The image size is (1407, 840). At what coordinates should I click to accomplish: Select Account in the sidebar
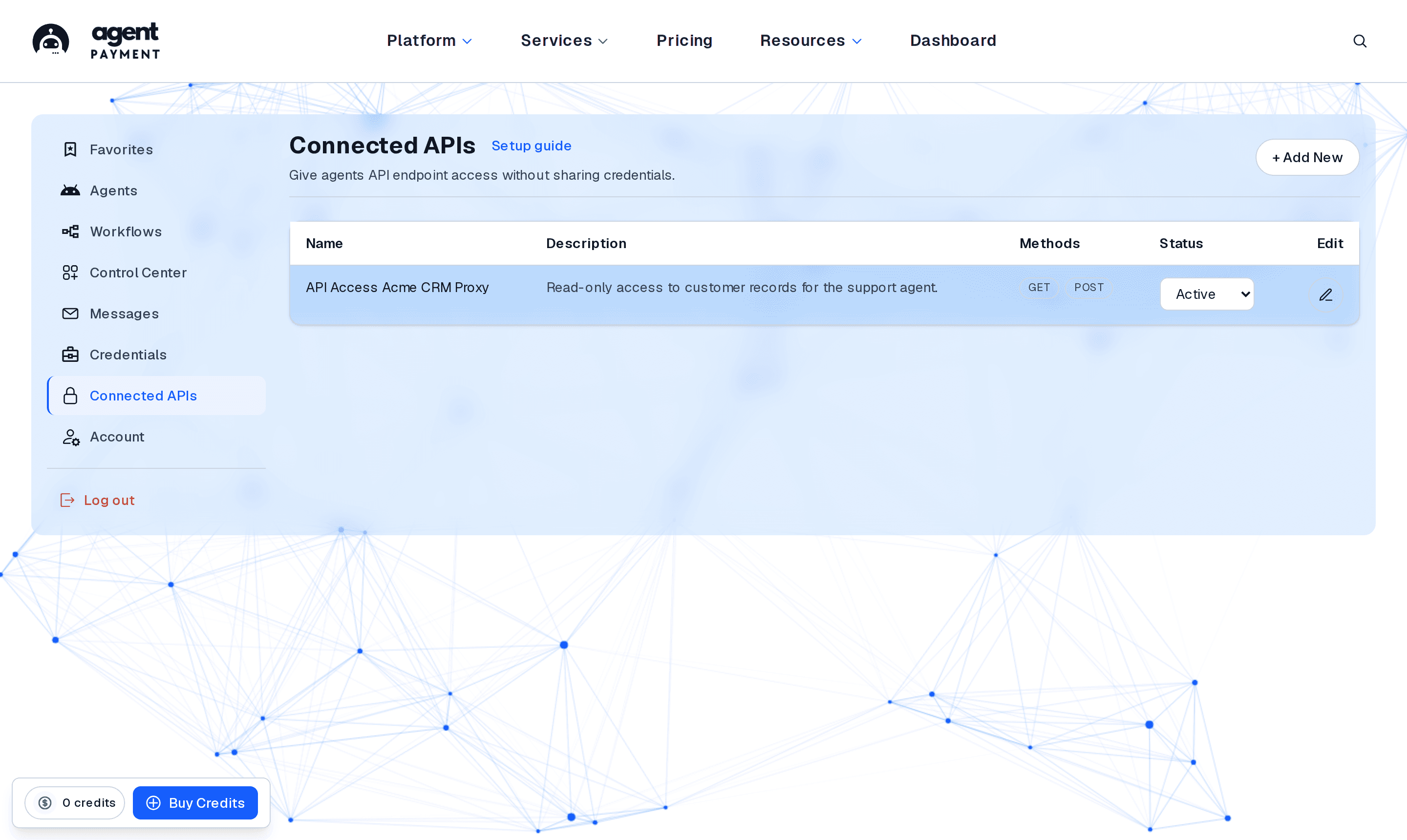[157, 437]
